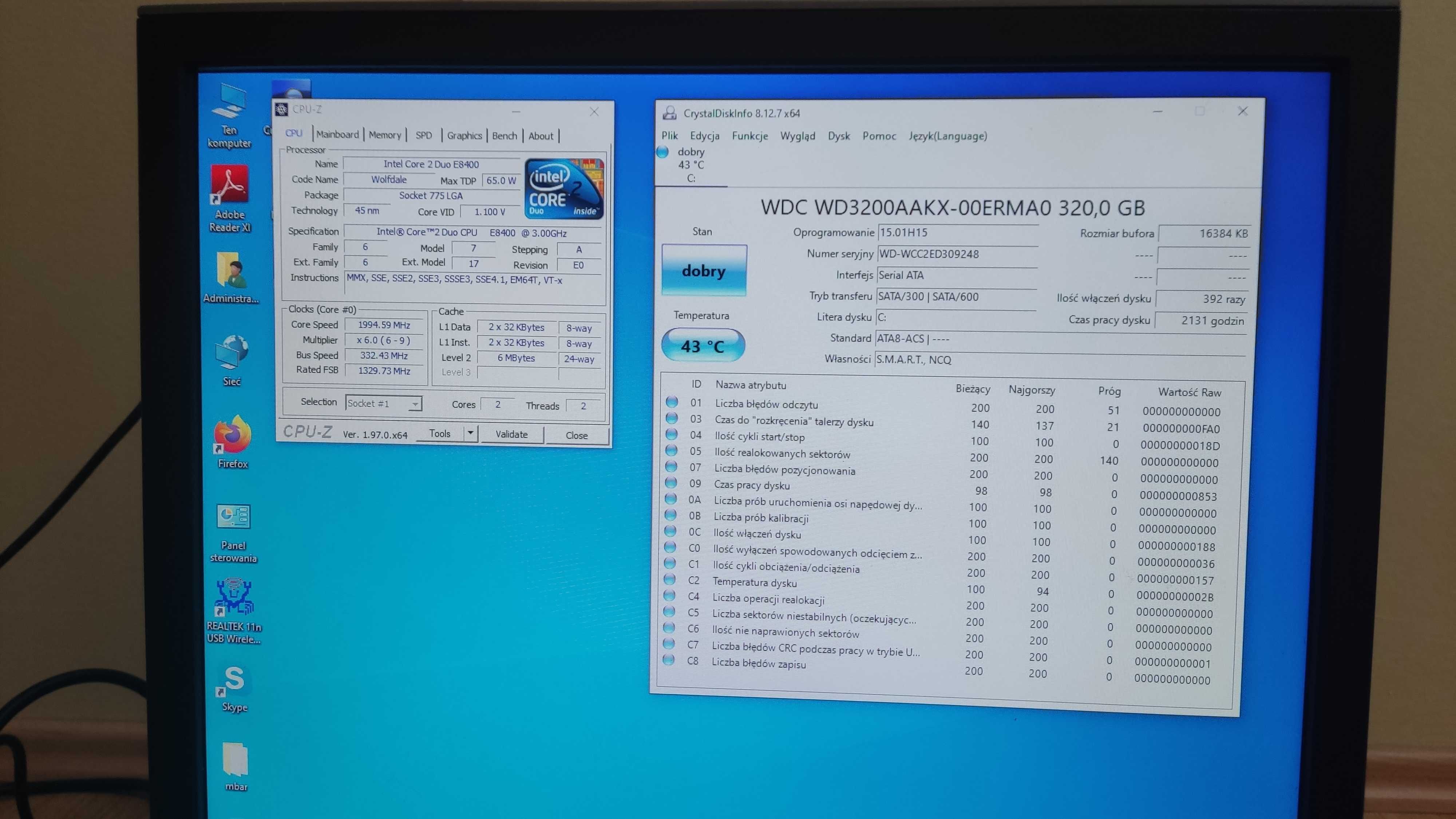Click status icon for attribute 09 row
The width and height of the screenshot is (1456, 819).
pos(670,483)
